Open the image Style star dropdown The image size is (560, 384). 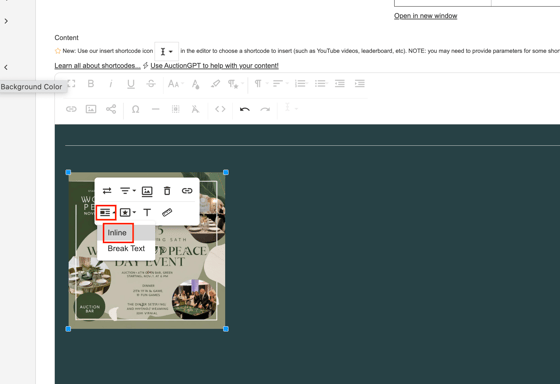pyautogui.click(x=128, y=213)
